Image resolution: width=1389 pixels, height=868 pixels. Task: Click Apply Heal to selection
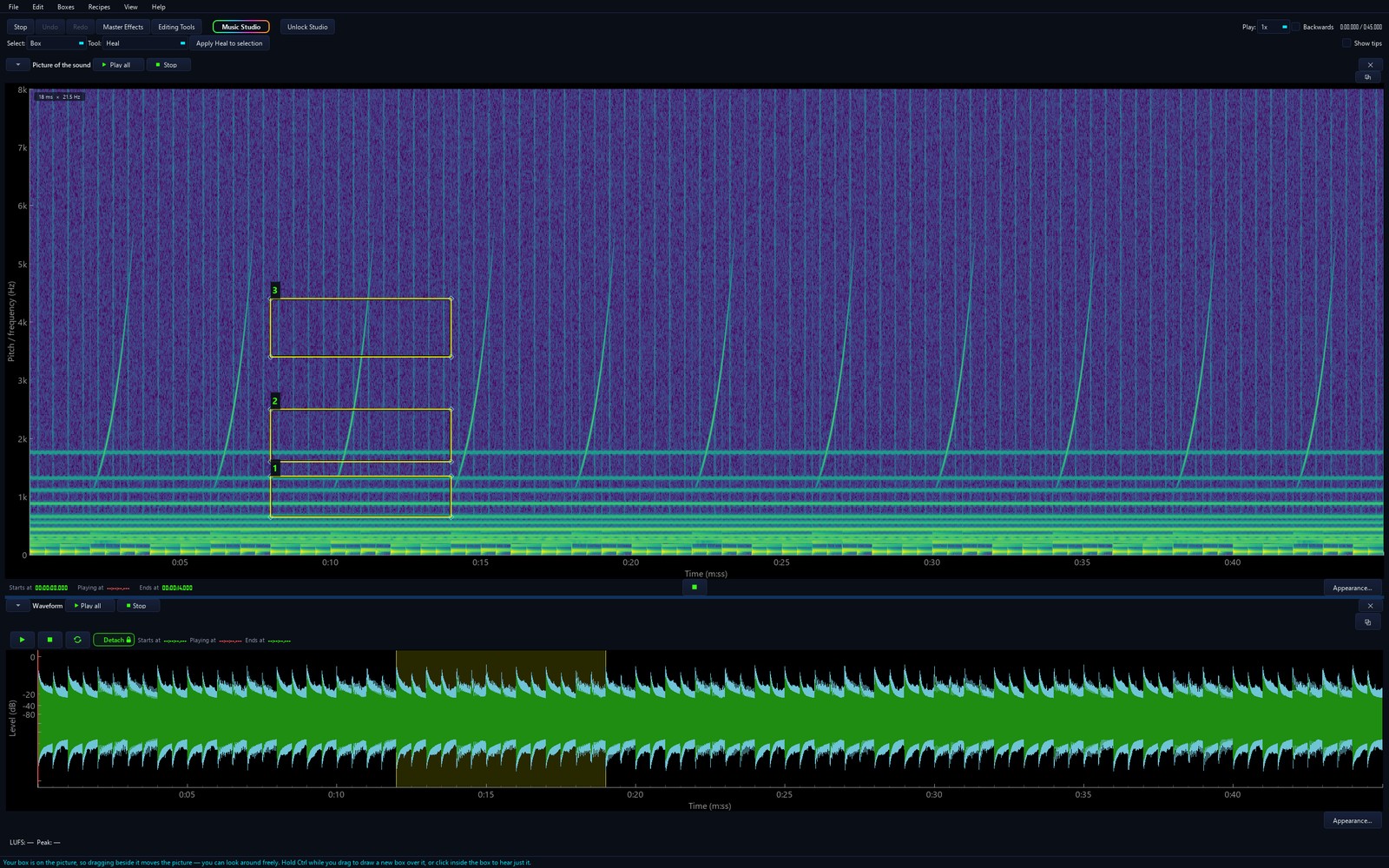pos(229,43)
